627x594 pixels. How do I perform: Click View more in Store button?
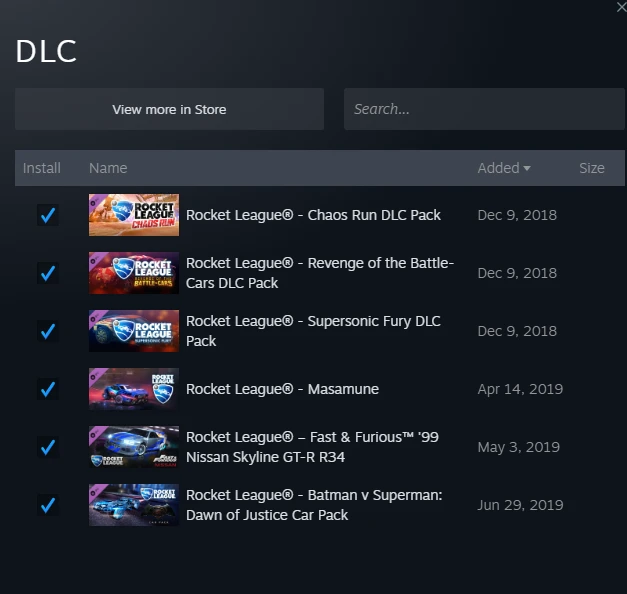coord(170,109)
